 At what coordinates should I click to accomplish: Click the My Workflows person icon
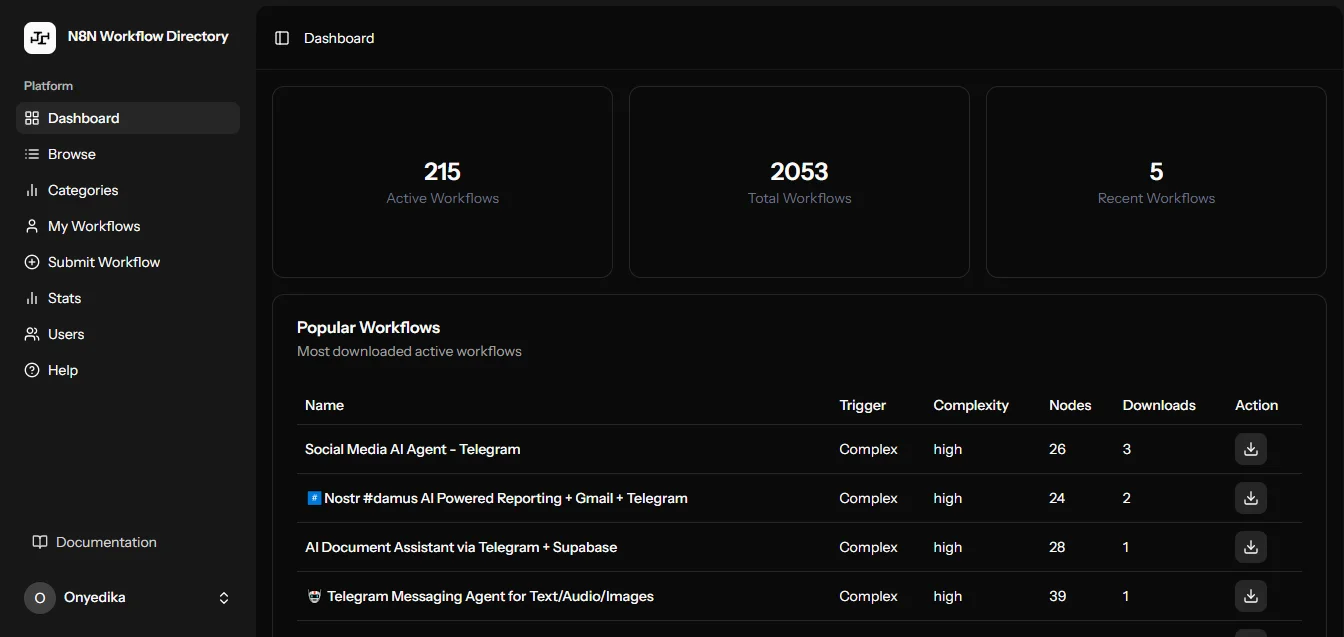click(32, 226)
